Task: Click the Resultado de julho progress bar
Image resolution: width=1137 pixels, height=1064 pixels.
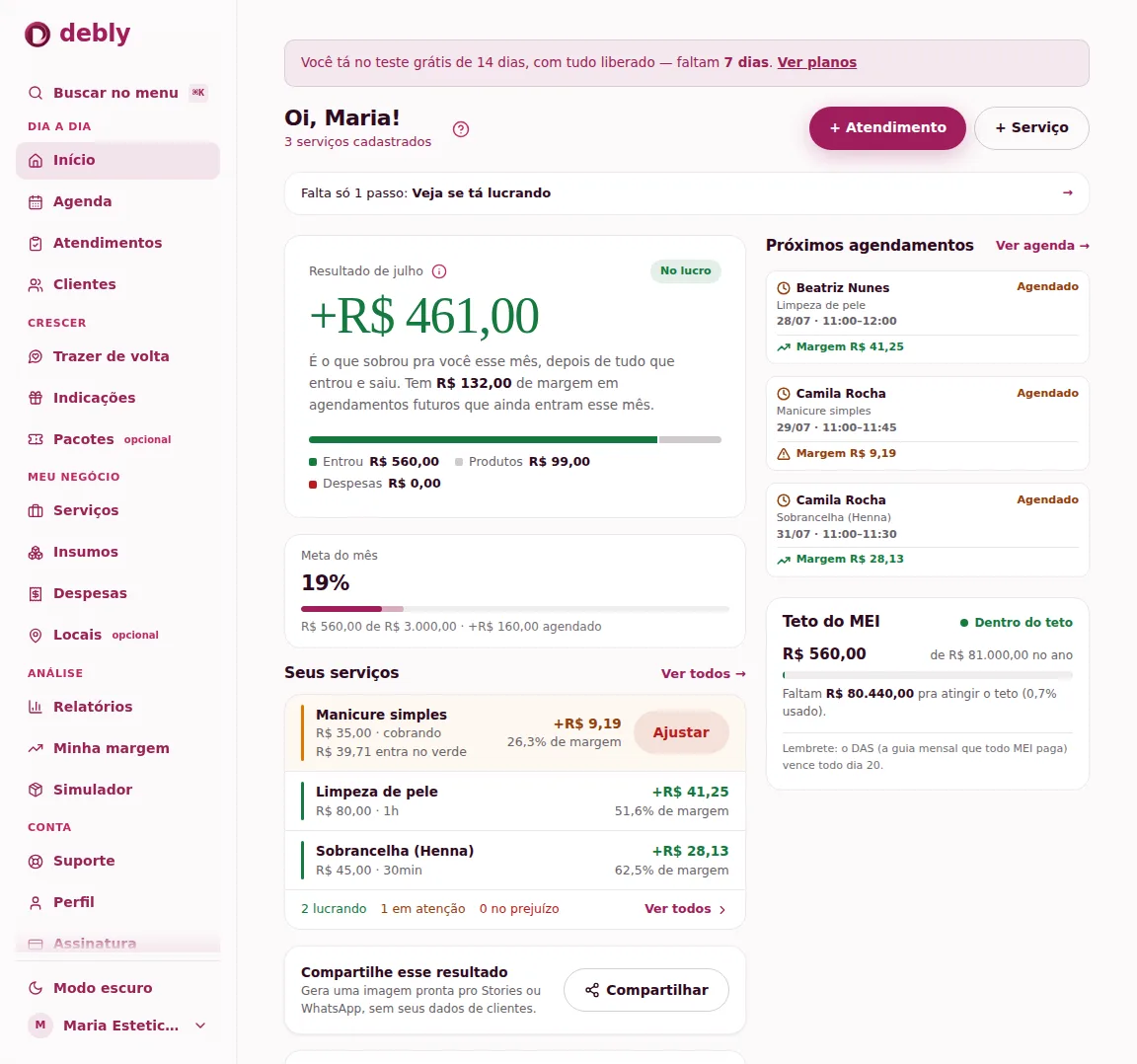Action: (515, 439)
